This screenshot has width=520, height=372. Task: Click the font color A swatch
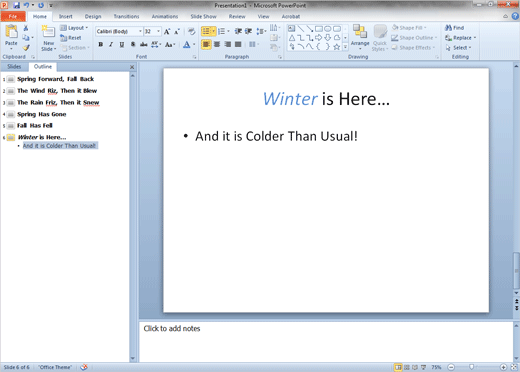click(x=187, y=44)
